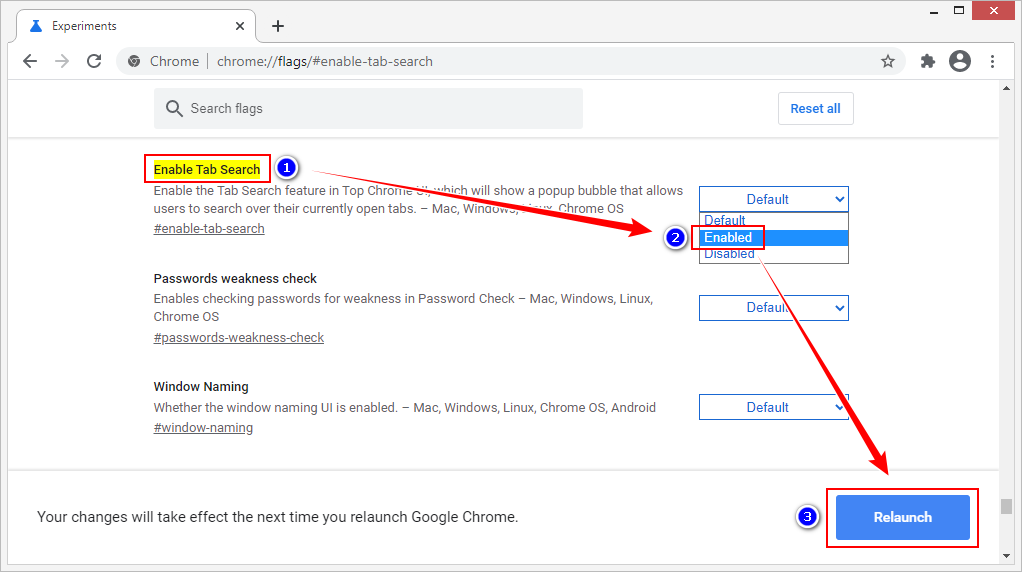Minimize the Chrome window

point(934,11)
